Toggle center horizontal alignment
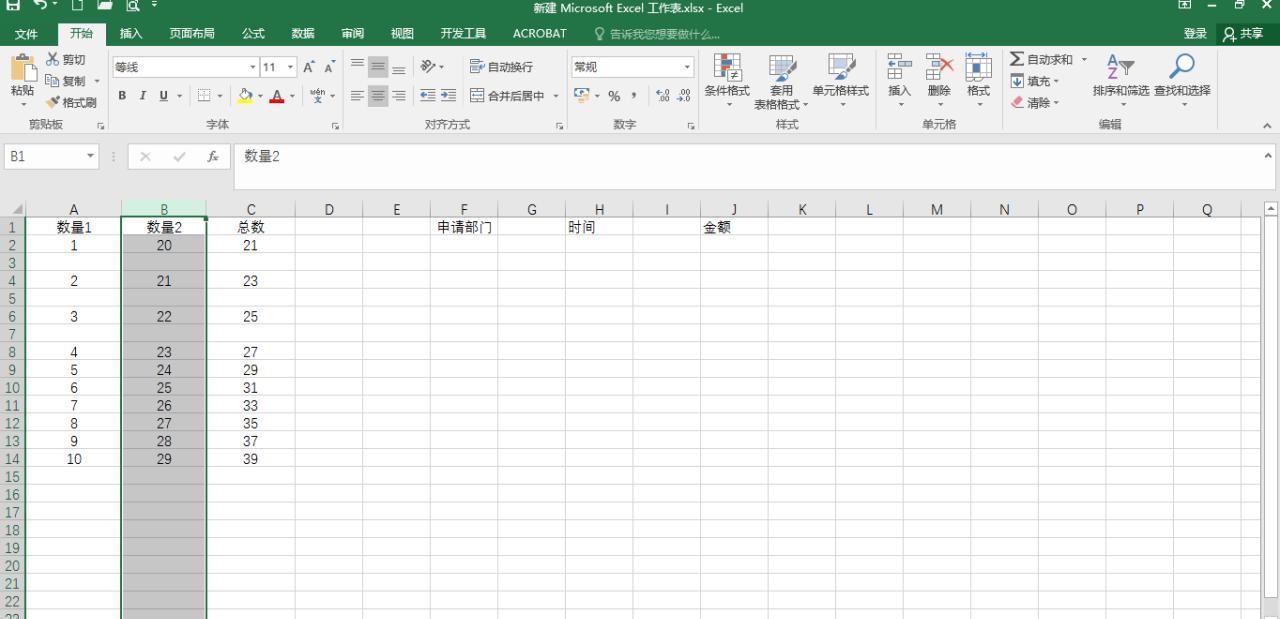Image resolution: width=1280 pixels, height=619 pixels. tap(377, 96)
